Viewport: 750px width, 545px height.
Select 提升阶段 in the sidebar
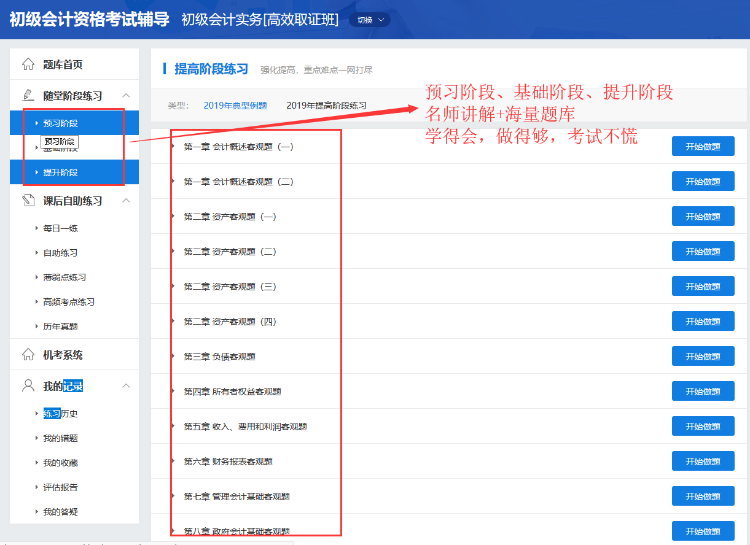60,172
